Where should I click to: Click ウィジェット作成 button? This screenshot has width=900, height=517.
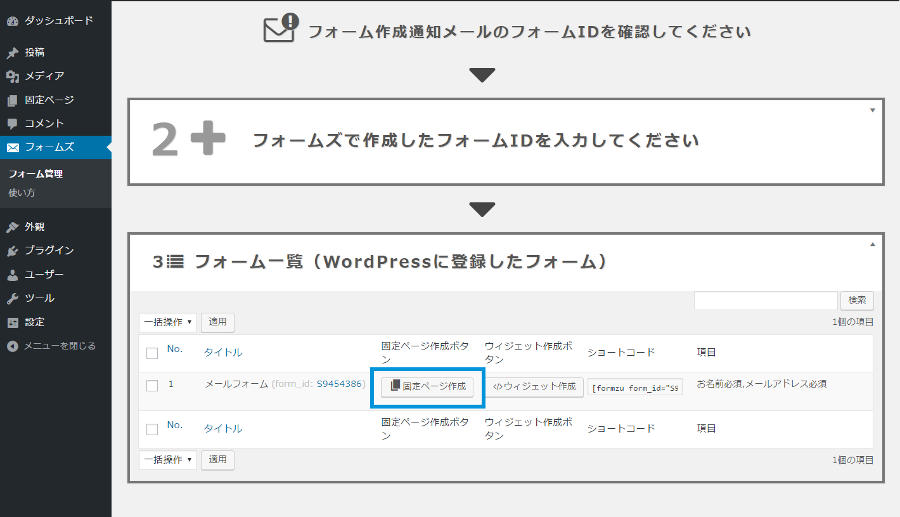tap(534, 387)
